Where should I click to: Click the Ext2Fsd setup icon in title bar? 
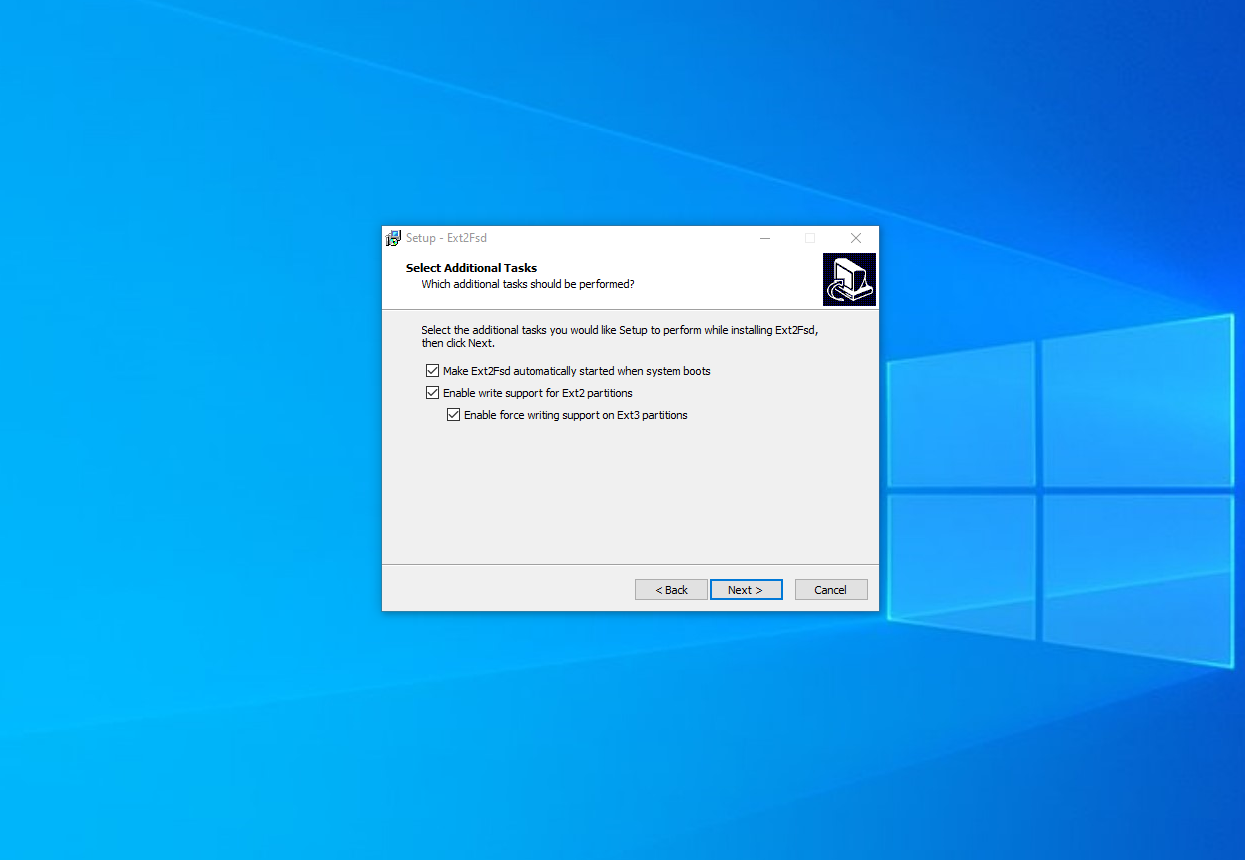(x=393, y=238)
